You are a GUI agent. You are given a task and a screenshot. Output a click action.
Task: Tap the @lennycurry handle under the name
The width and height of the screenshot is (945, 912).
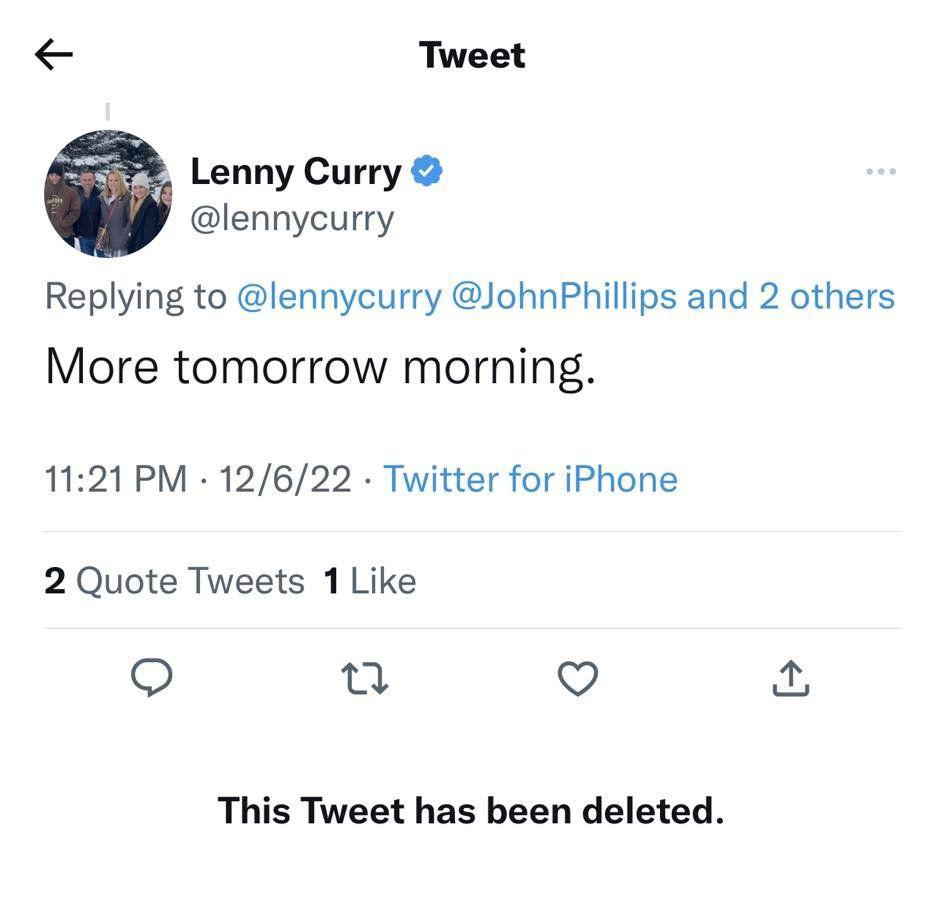click(292, 219)
